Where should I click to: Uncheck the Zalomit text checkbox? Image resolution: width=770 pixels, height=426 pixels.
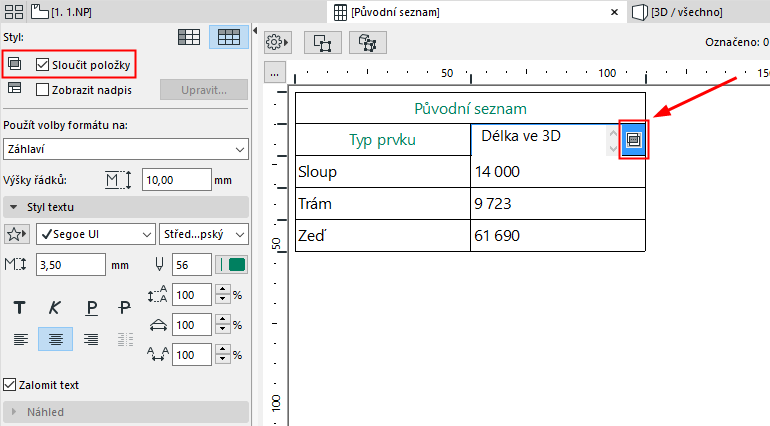pos(10,384)
